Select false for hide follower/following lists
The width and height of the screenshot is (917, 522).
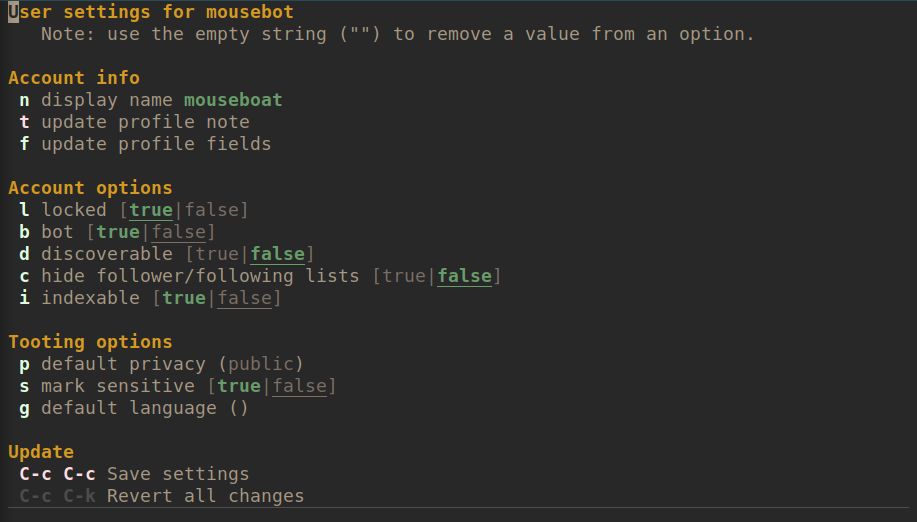coord(464,276)
